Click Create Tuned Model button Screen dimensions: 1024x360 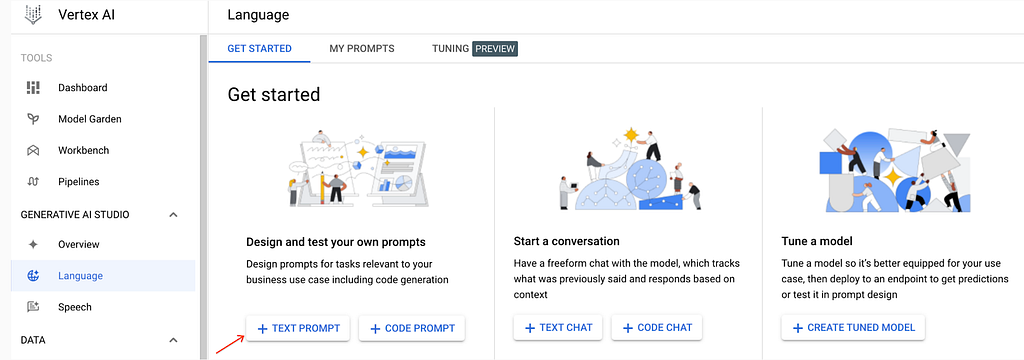coord(853,327)
